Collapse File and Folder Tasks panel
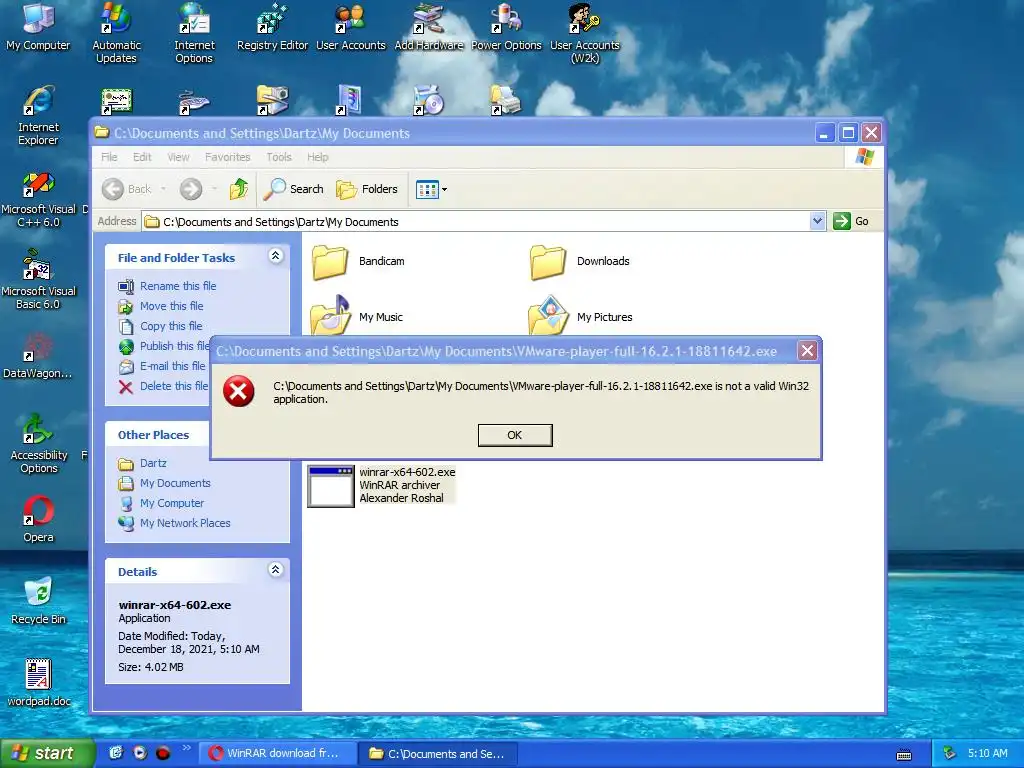The image size is (1024, 768). click(x=276, y=256)
